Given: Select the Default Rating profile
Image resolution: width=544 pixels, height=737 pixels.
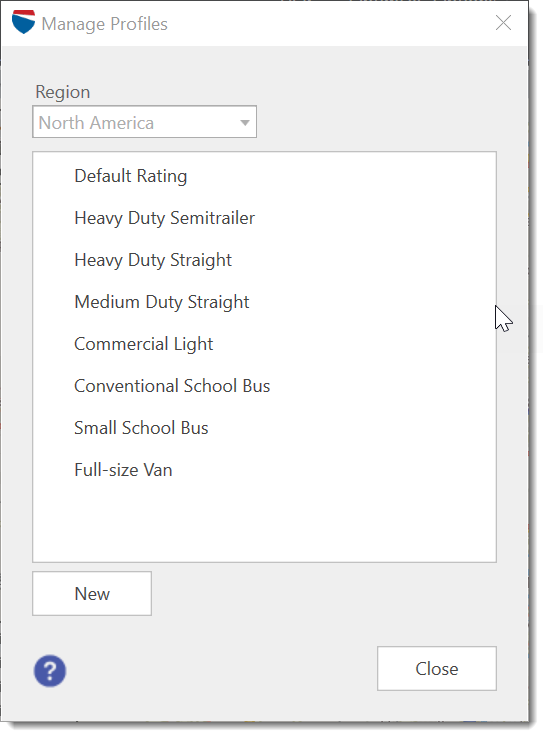Looking at the screenshot, I should coord(131,176).
